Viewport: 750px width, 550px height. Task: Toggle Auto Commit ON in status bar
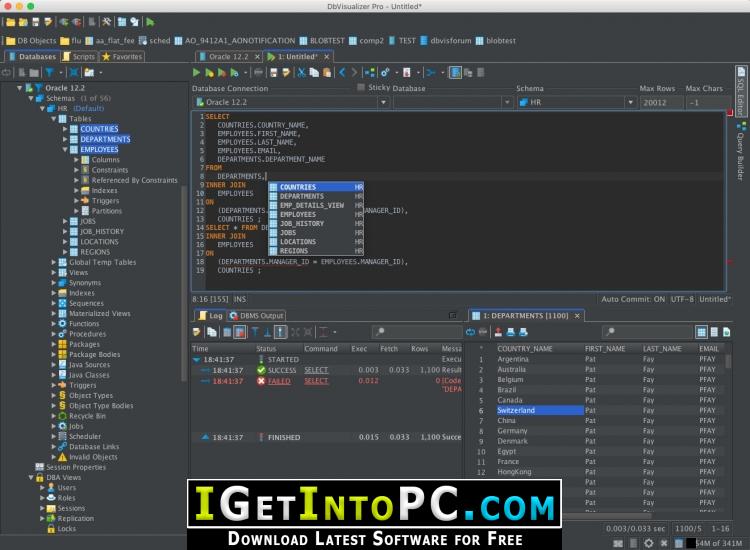[633, 299]
